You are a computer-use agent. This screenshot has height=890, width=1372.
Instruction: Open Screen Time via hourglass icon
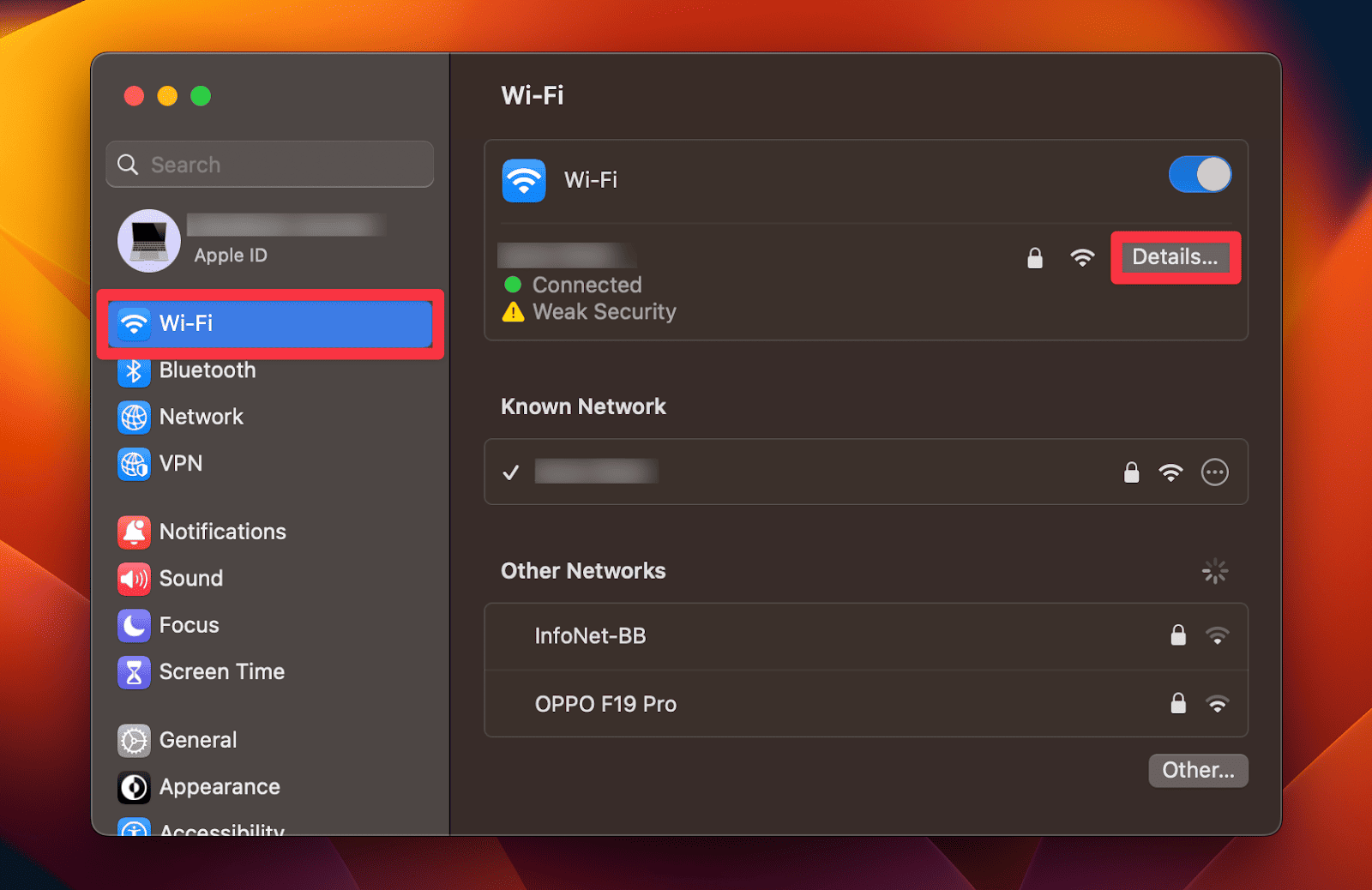(135, 672)
